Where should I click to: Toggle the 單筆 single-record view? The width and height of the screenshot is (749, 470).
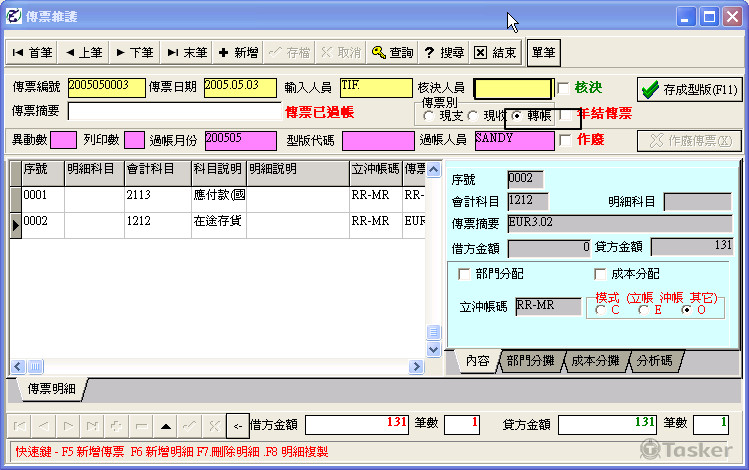point(544,53)
